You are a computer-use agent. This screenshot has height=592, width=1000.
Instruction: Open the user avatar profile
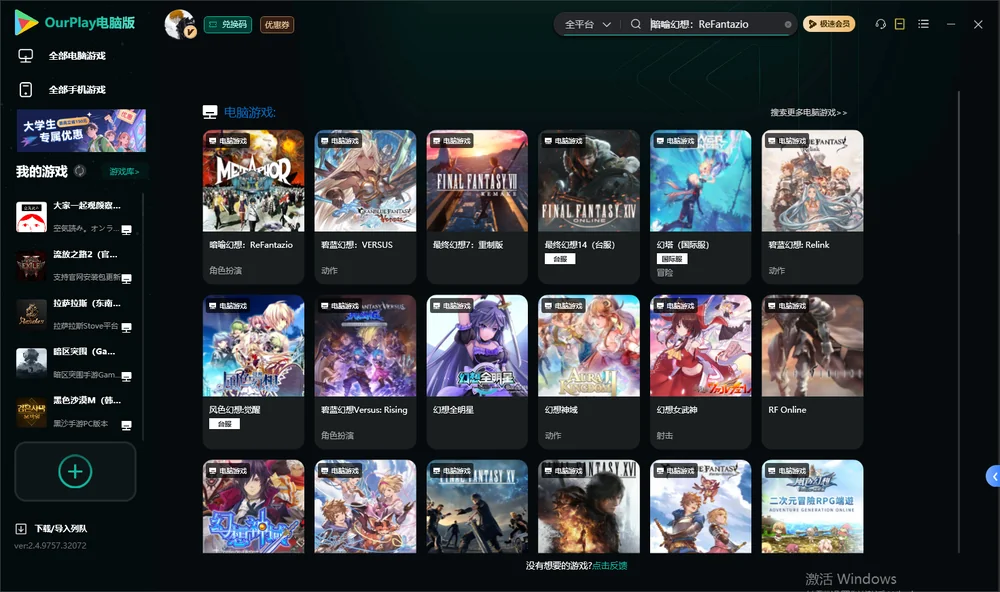179,24
